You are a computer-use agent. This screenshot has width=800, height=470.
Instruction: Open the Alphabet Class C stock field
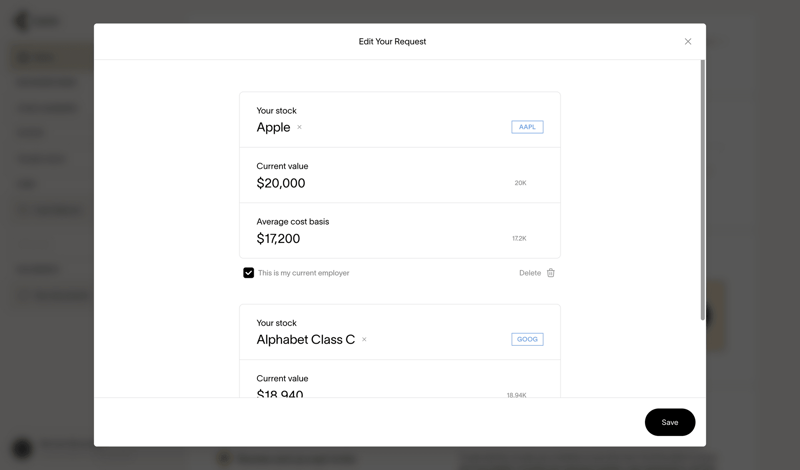[305, 340]
